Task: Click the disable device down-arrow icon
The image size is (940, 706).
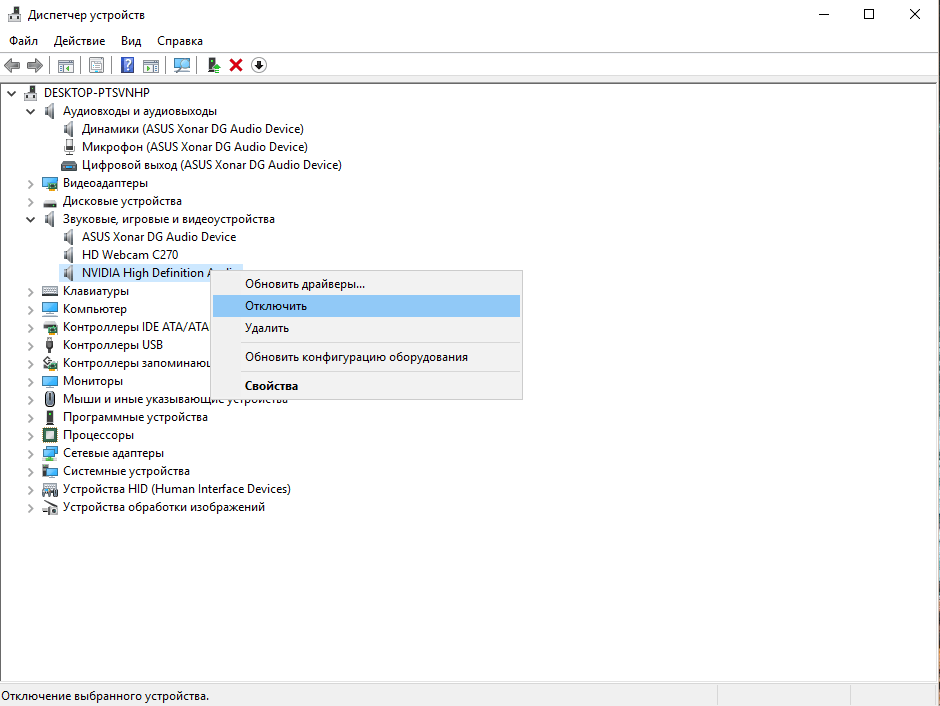Action: tap(259, 65)
